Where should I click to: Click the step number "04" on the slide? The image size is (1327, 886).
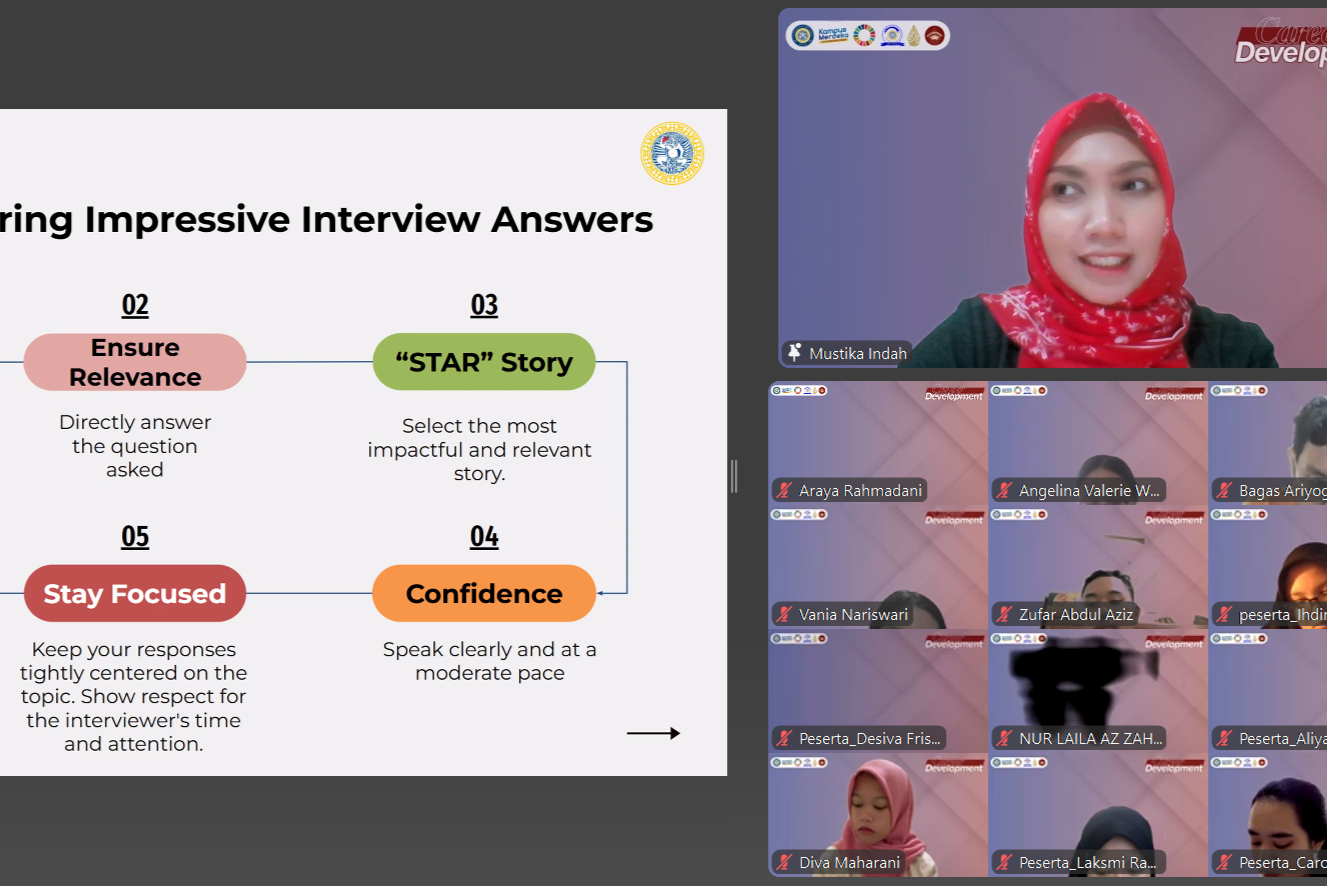(x=484, y=537)
